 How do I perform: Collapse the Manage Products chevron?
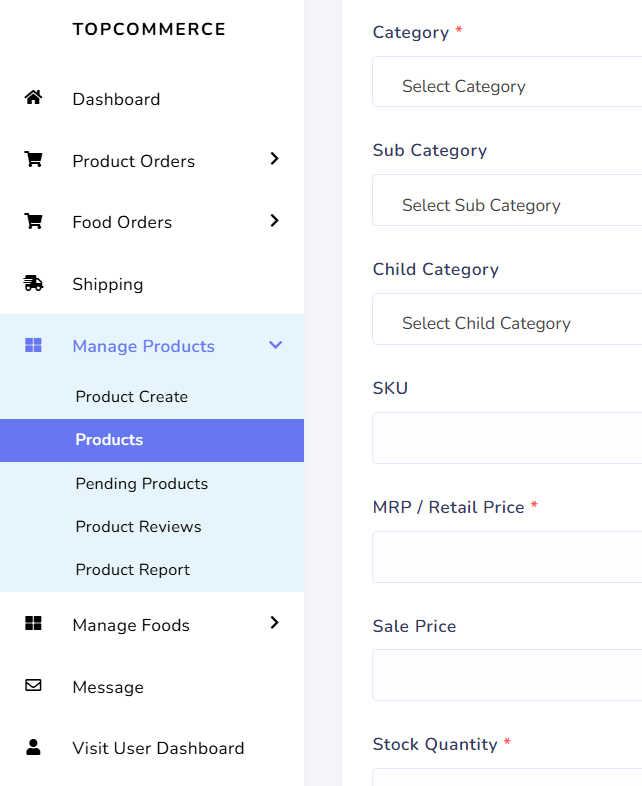276,345
